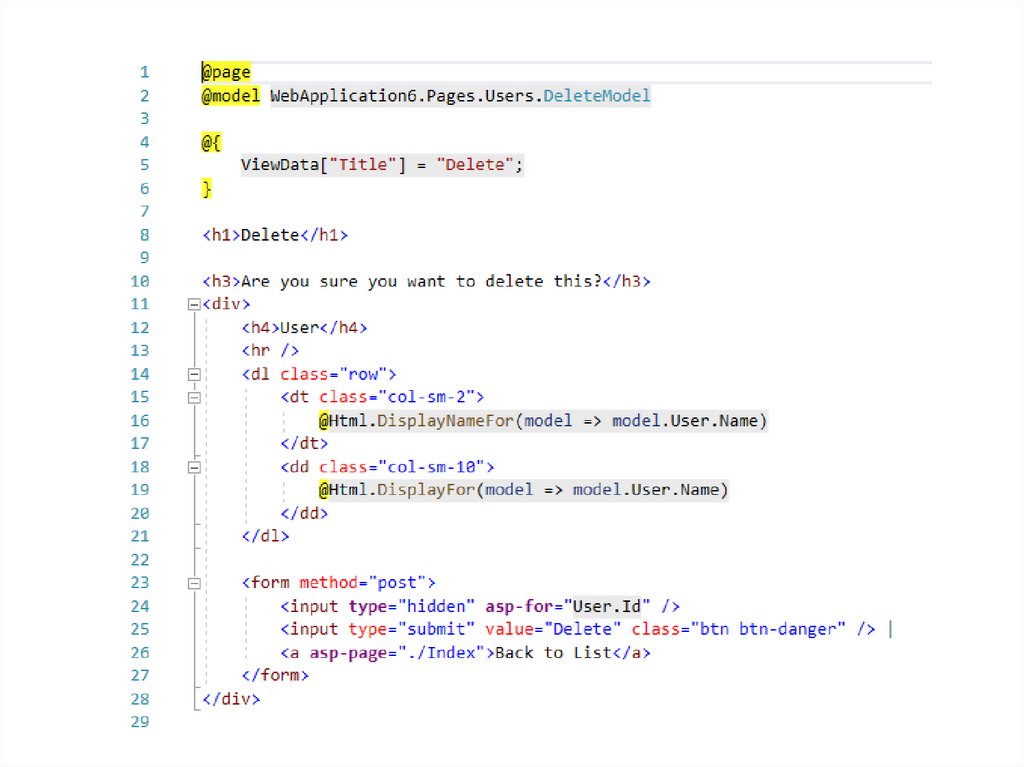Click WebApplication6.Pages.Users namespace text
The height and width of the screenshot is (767, 1024).
coord(403,96)
